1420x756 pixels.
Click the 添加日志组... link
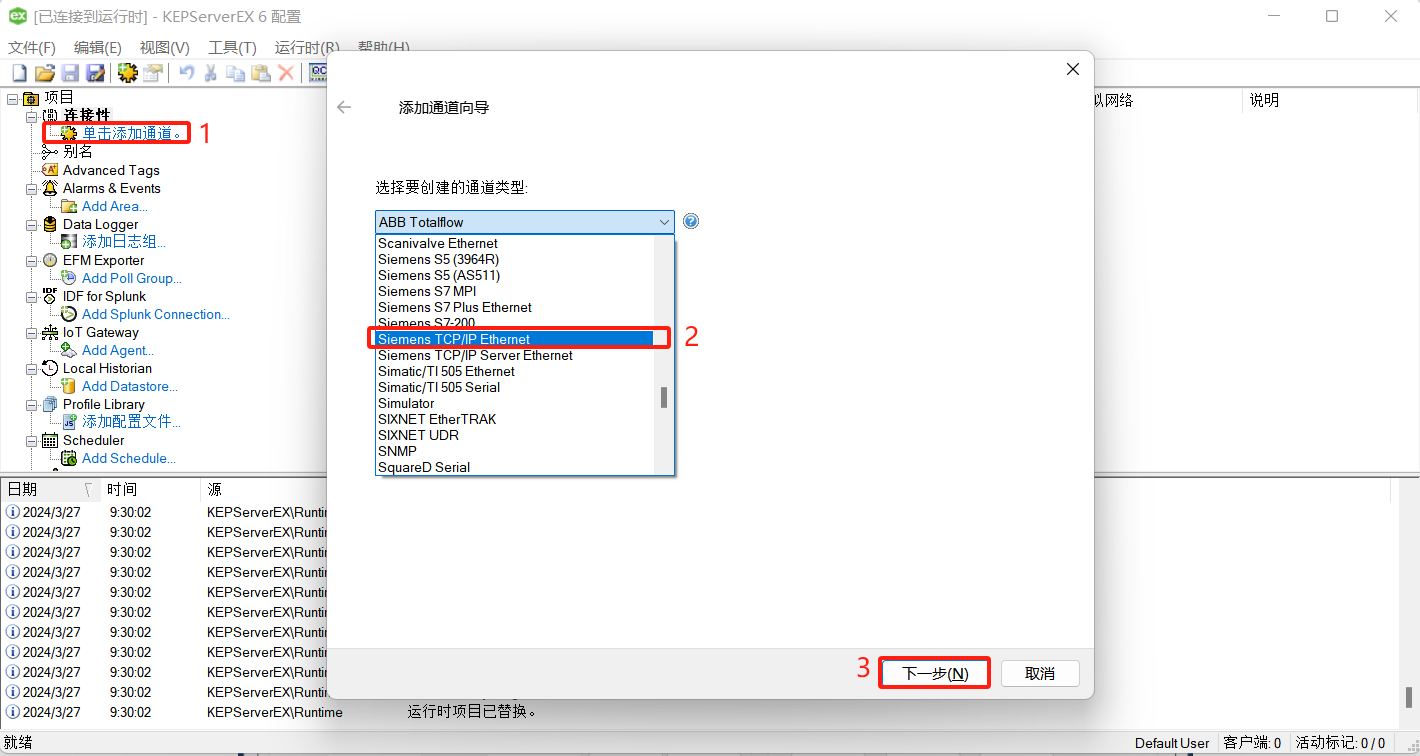tap(123, 242)
